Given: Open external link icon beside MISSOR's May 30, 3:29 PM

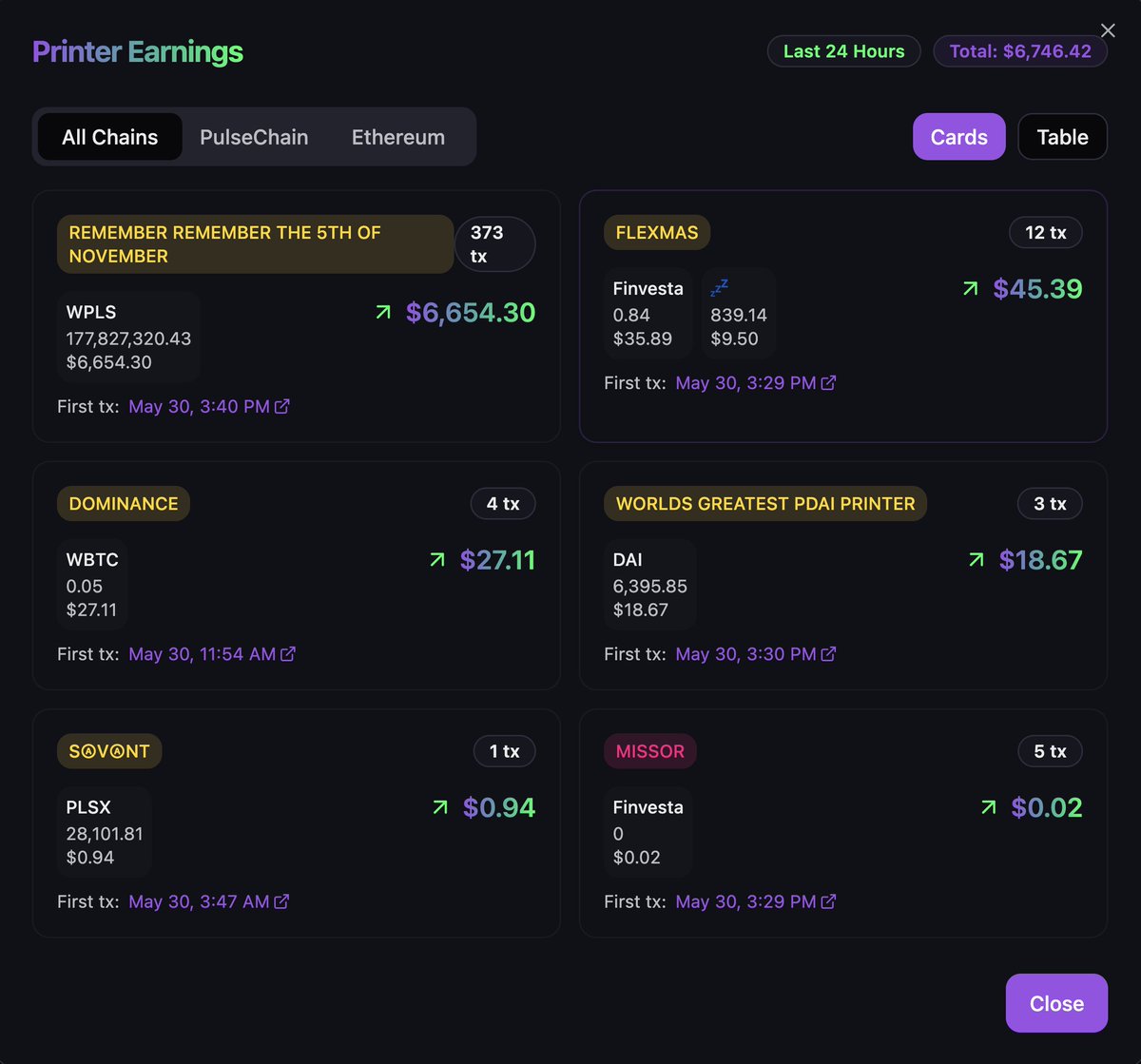Looking at the screenshot, I should point(828,900).
